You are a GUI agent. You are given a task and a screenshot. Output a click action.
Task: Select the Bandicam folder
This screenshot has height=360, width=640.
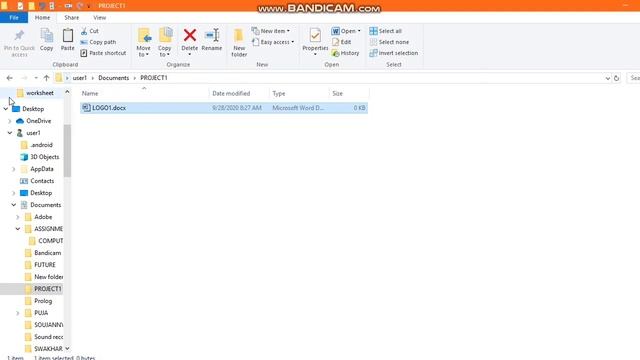47,253
